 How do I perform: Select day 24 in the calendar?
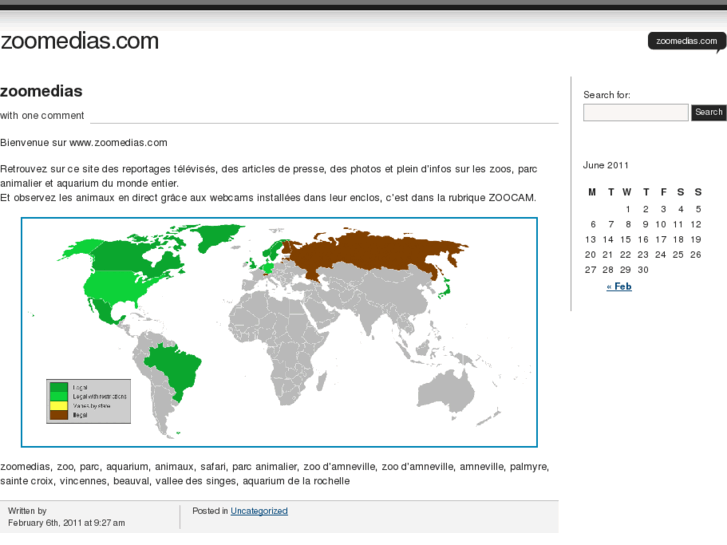(x=660, y=255)
